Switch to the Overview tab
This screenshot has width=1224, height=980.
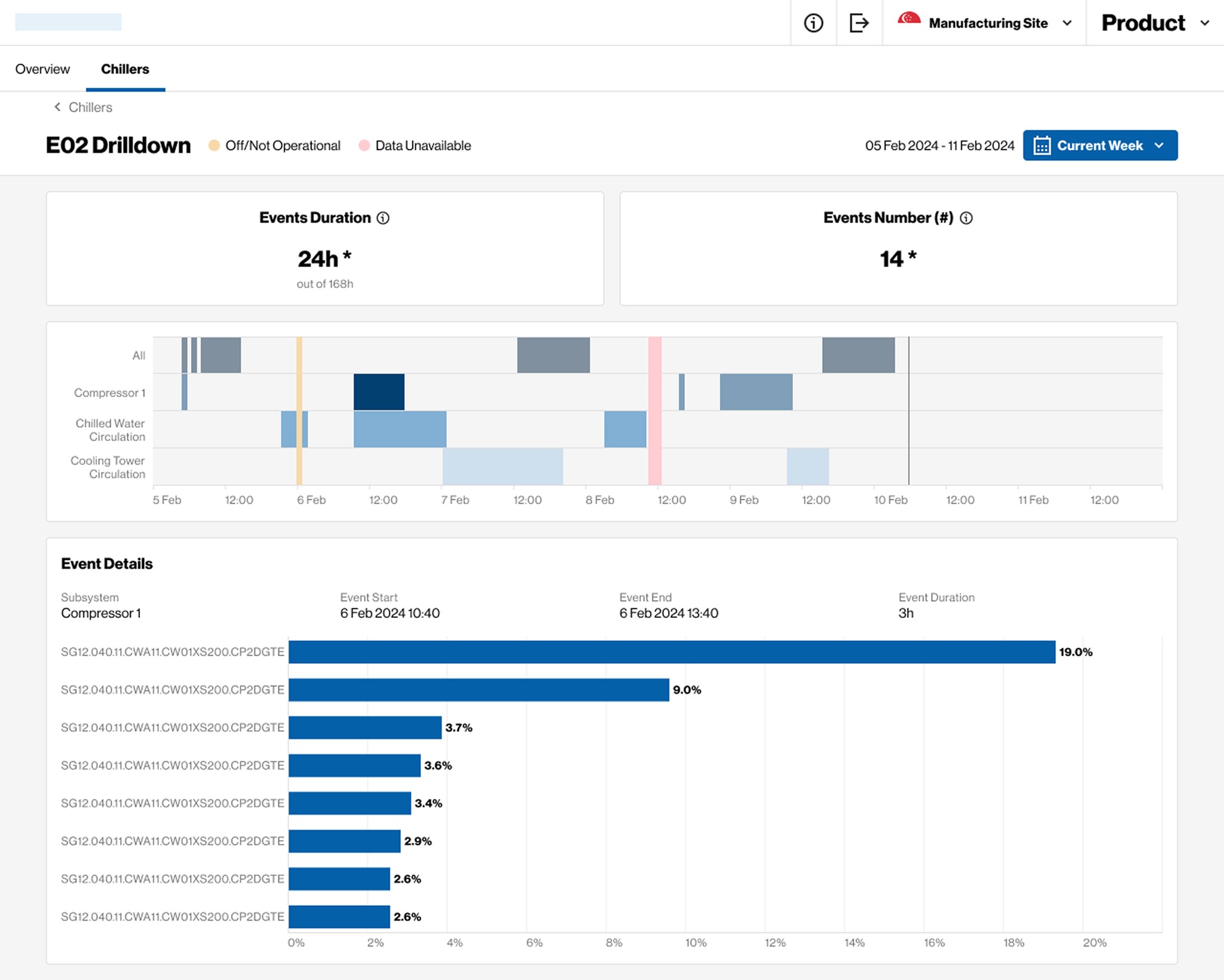(x=42, y=69)
